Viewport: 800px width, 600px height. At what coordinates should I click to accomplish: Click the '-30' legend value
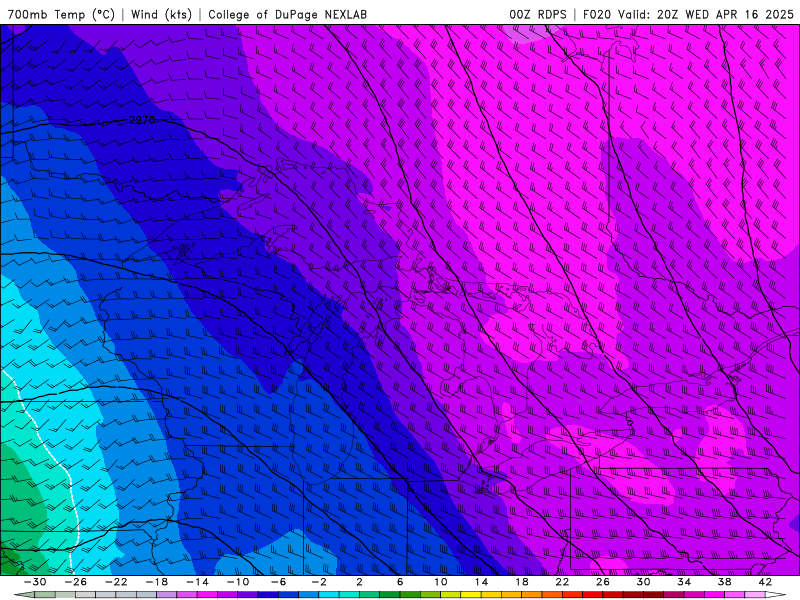pyautogui.click(x=35, y=582)
